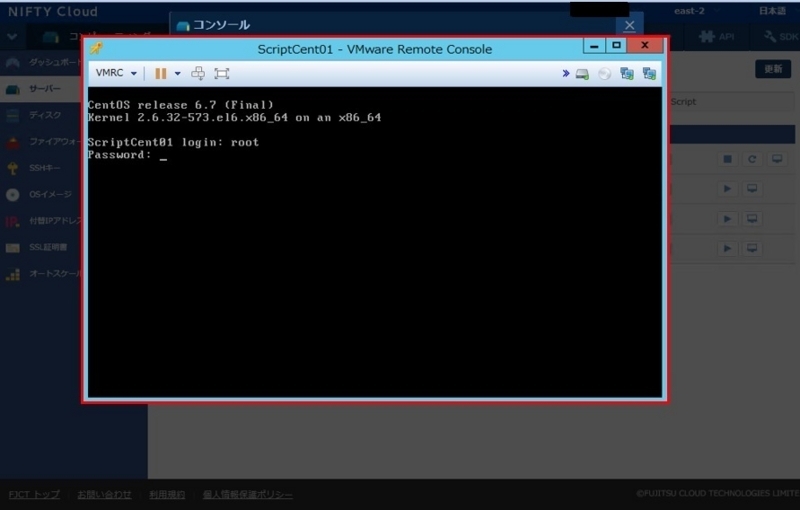The width and height of the screenshot is (800, 510).
Task: Click the ダッシュボード gauge icon
Action: coord(13,63)
